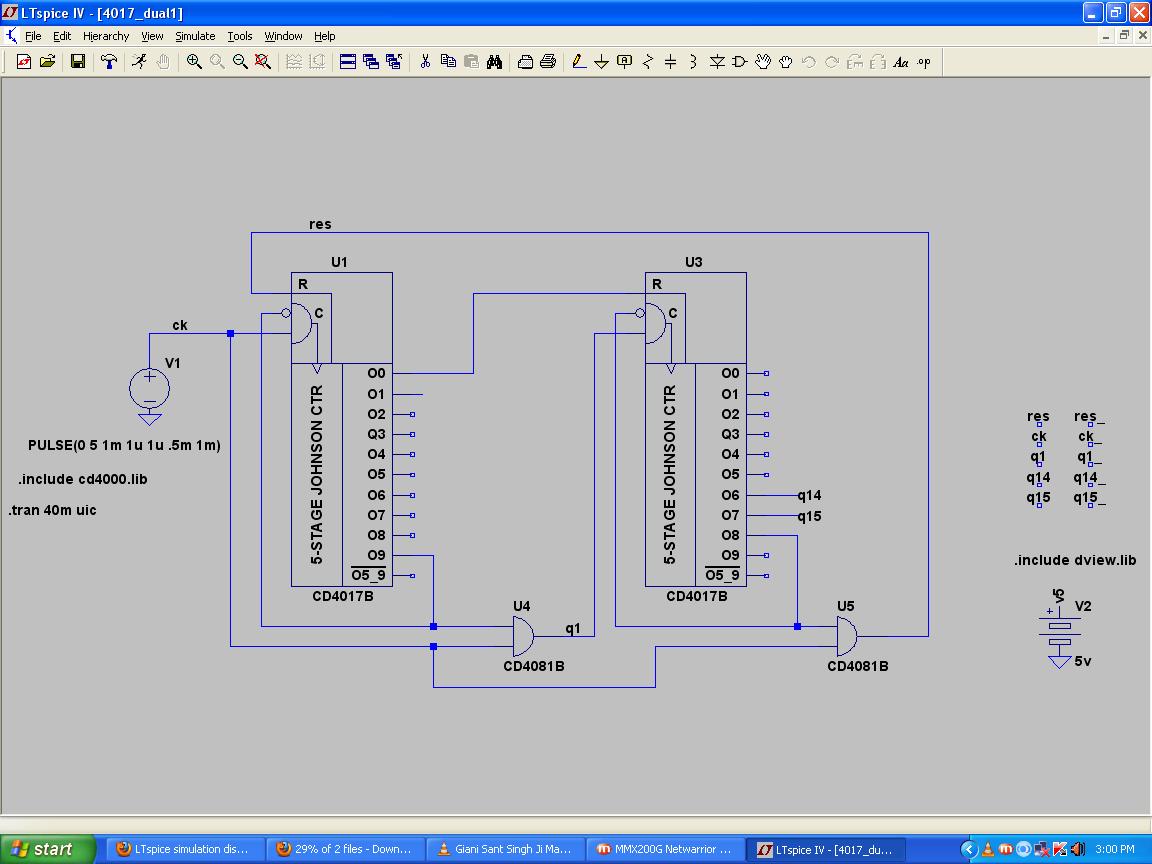Click the LTspice document icon in menu bar
1152x864 pixels.
coord(11,35)
